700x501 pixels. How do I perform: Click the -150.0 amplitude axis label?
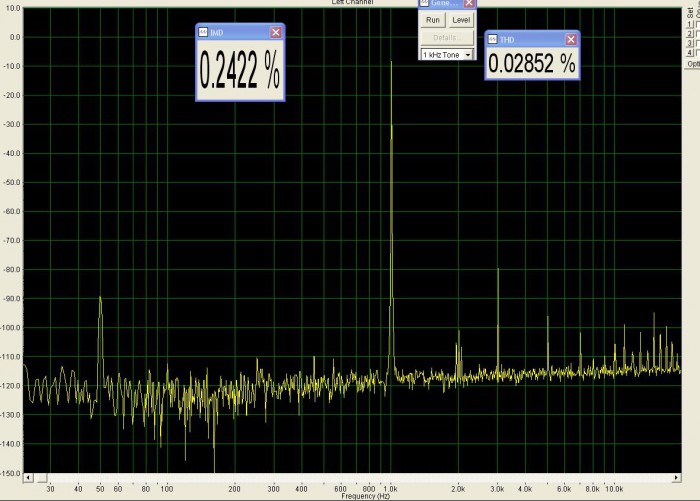pos(11,473)
